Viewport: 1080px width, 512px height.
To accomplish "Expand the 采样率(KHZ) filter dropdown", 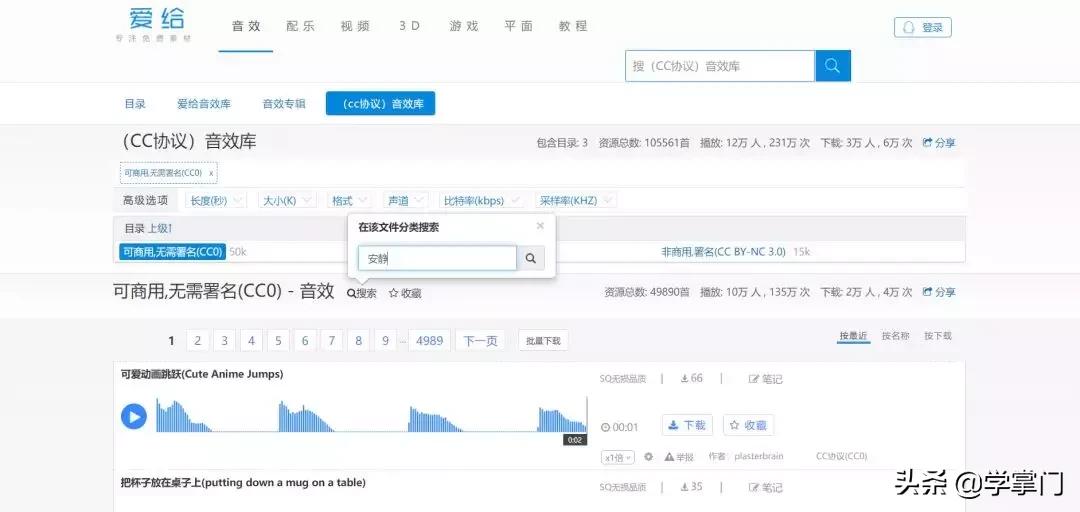I will click(x=576, y=201).
